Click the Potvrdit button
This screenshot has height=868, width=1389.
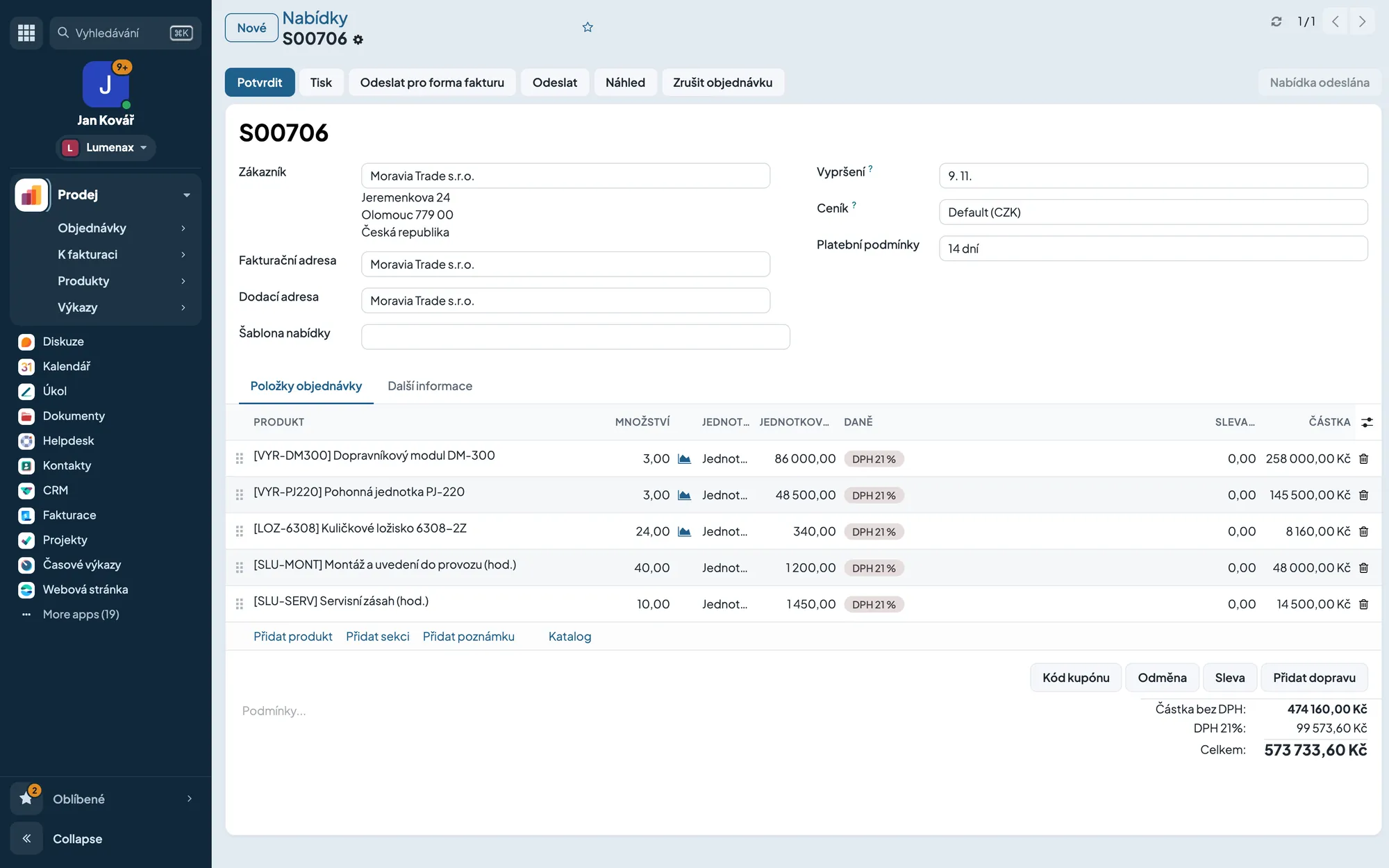tap(260, 83)
